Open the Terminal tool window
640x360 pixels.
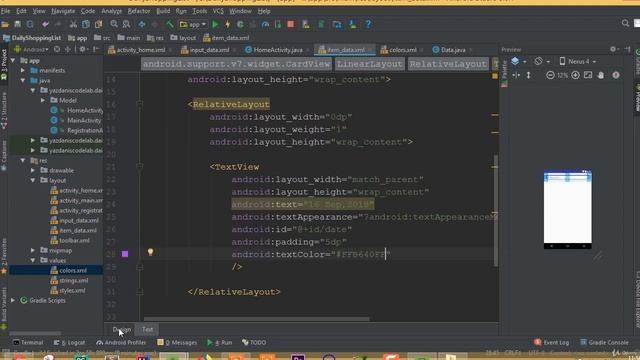(28, 342)
